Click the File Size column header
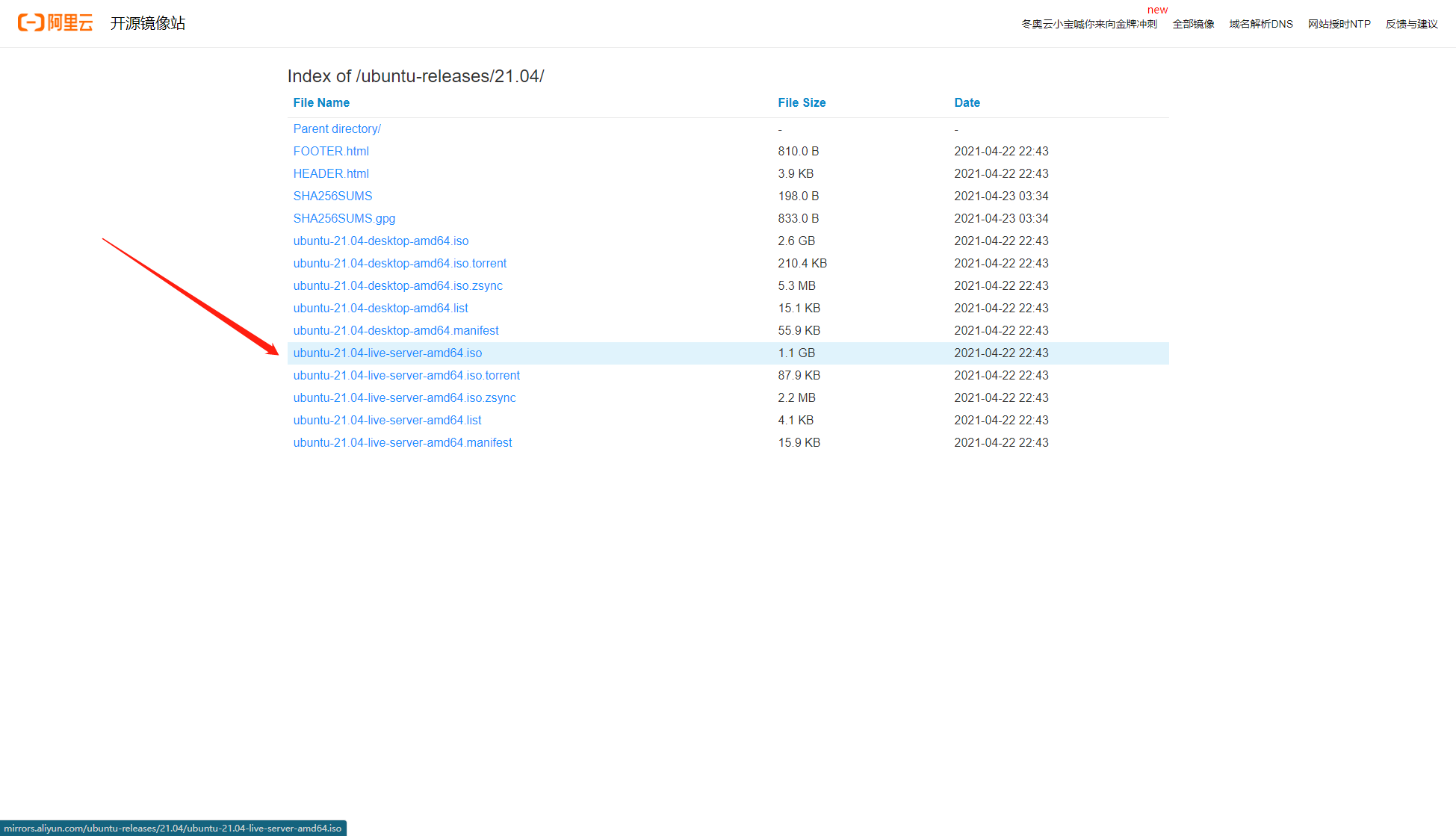 pos(802,102)
